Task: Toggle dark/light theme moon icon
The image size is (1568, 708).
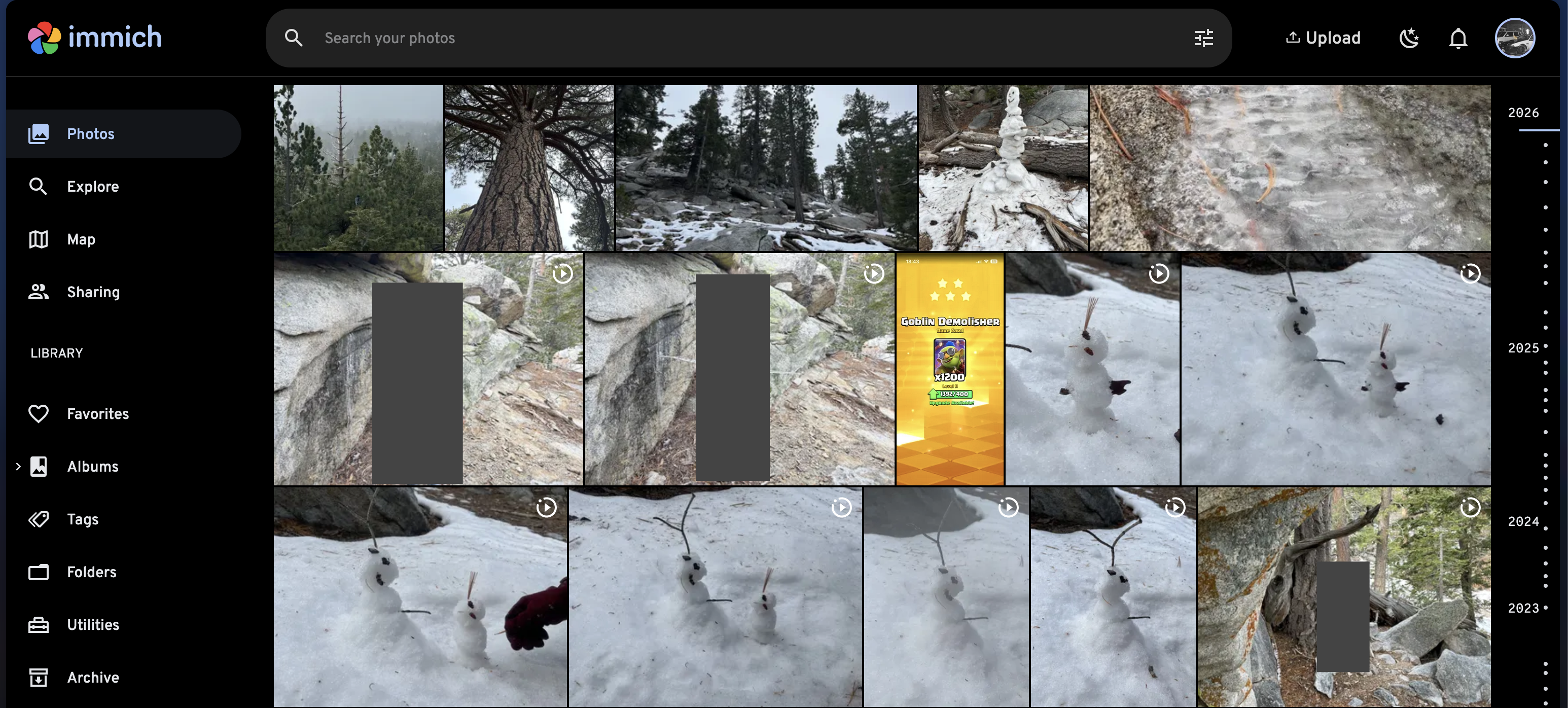Action: (x=1409, y=39)
